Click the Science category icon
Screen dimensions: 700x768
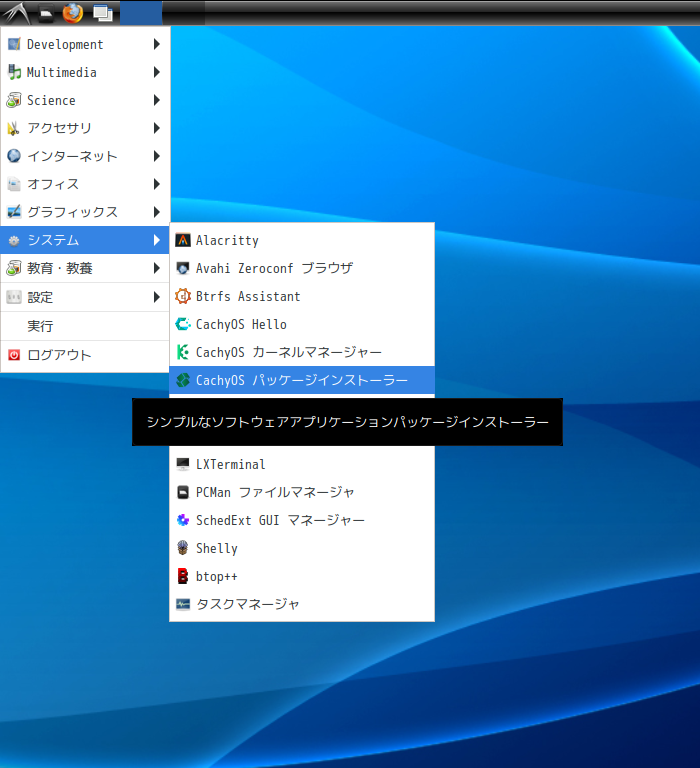[14, 100]
